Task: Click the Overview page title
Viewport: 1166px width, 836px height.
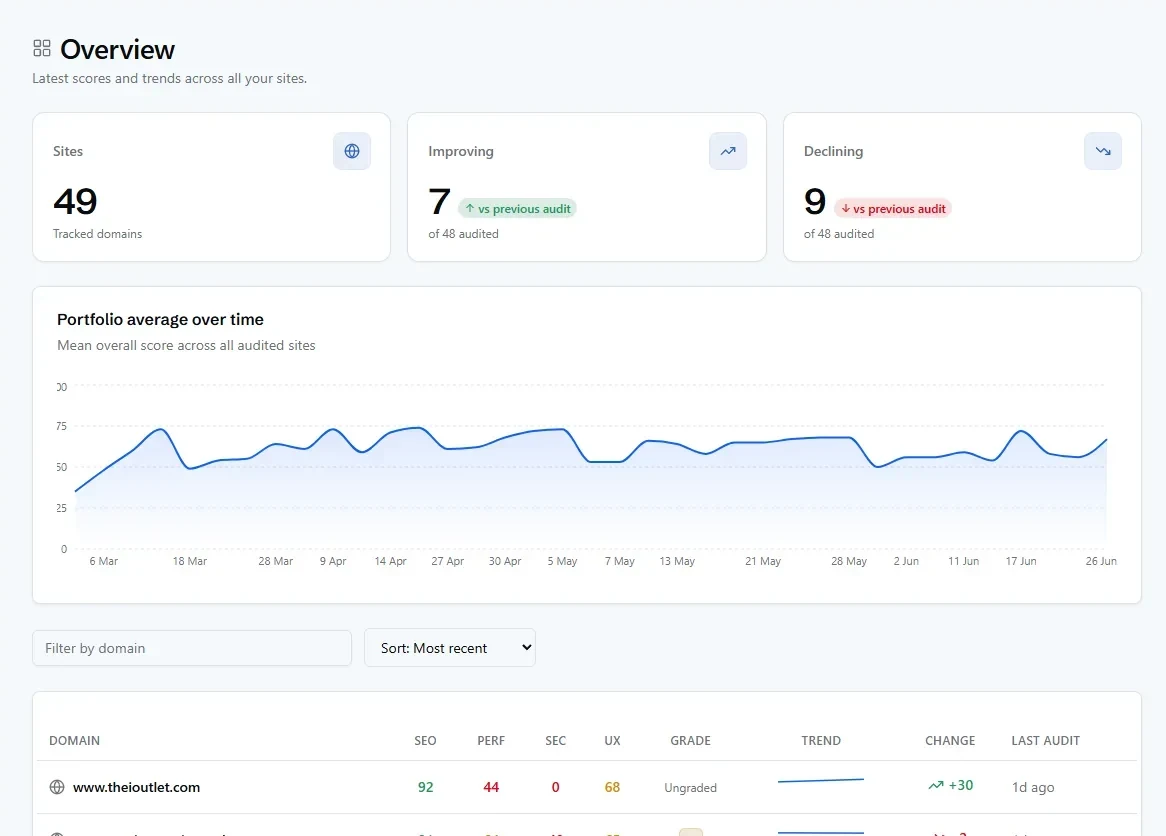Action: (x=117, y=49)
